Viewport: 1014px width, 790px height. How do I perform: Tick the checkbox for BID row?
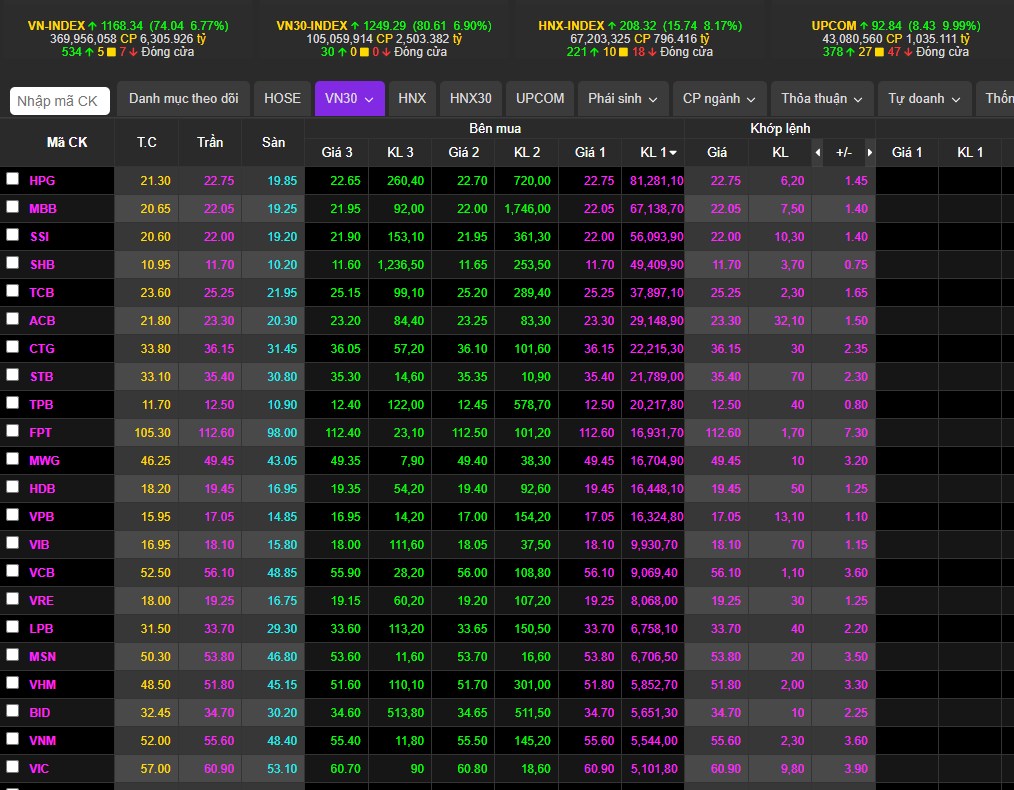click(12, 711)
